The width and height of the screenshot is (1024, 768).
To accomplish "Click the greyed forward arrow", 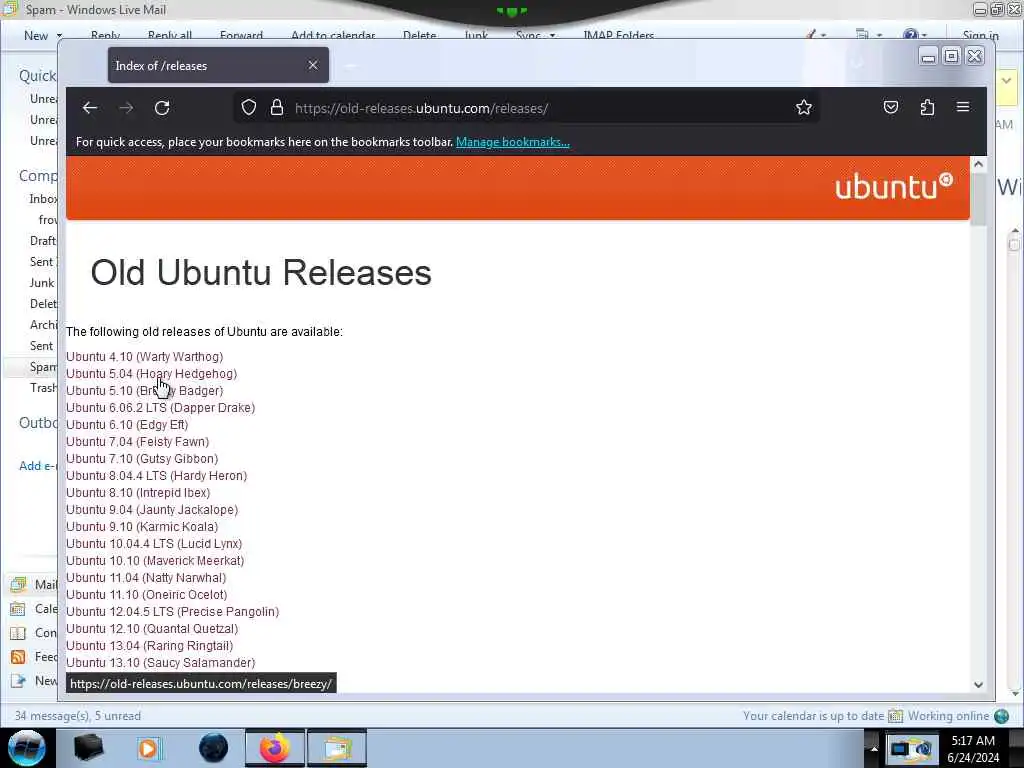I will click(x=126, y=108).
